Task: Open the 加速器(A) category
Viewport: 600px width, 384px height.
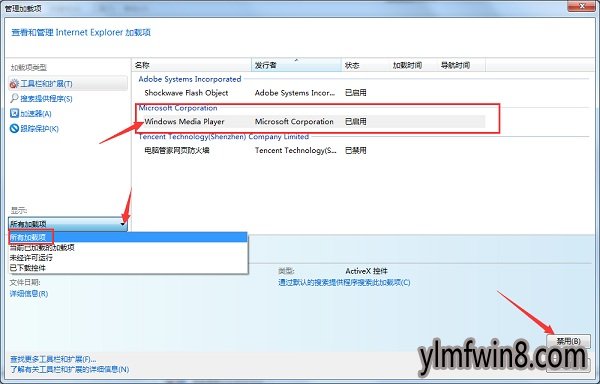Action: click(x=31, y=114)
